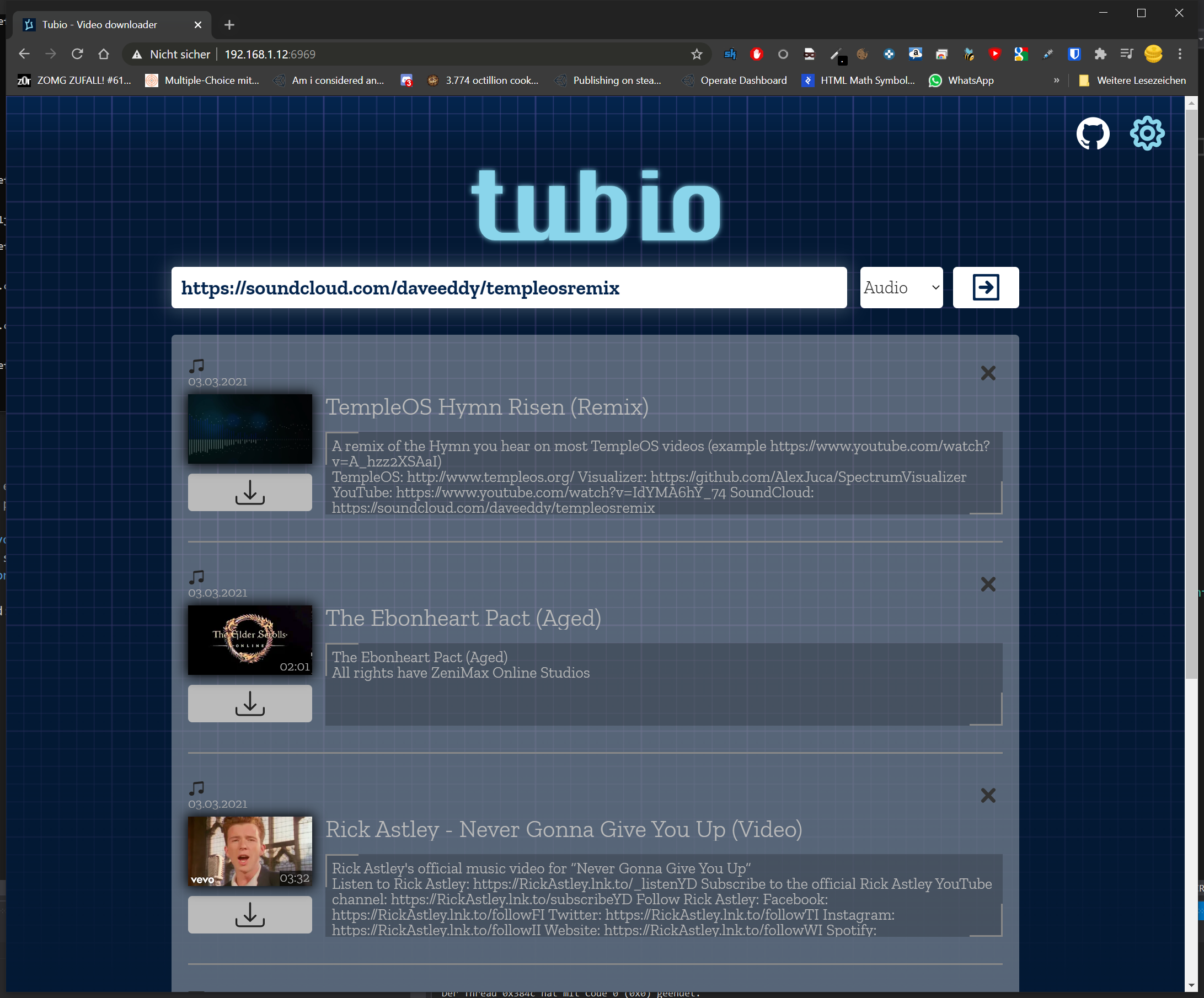Viewport: 1204px width, 998px height.
Task: Show more bookmarks chevron
Action: [1056, 81]
